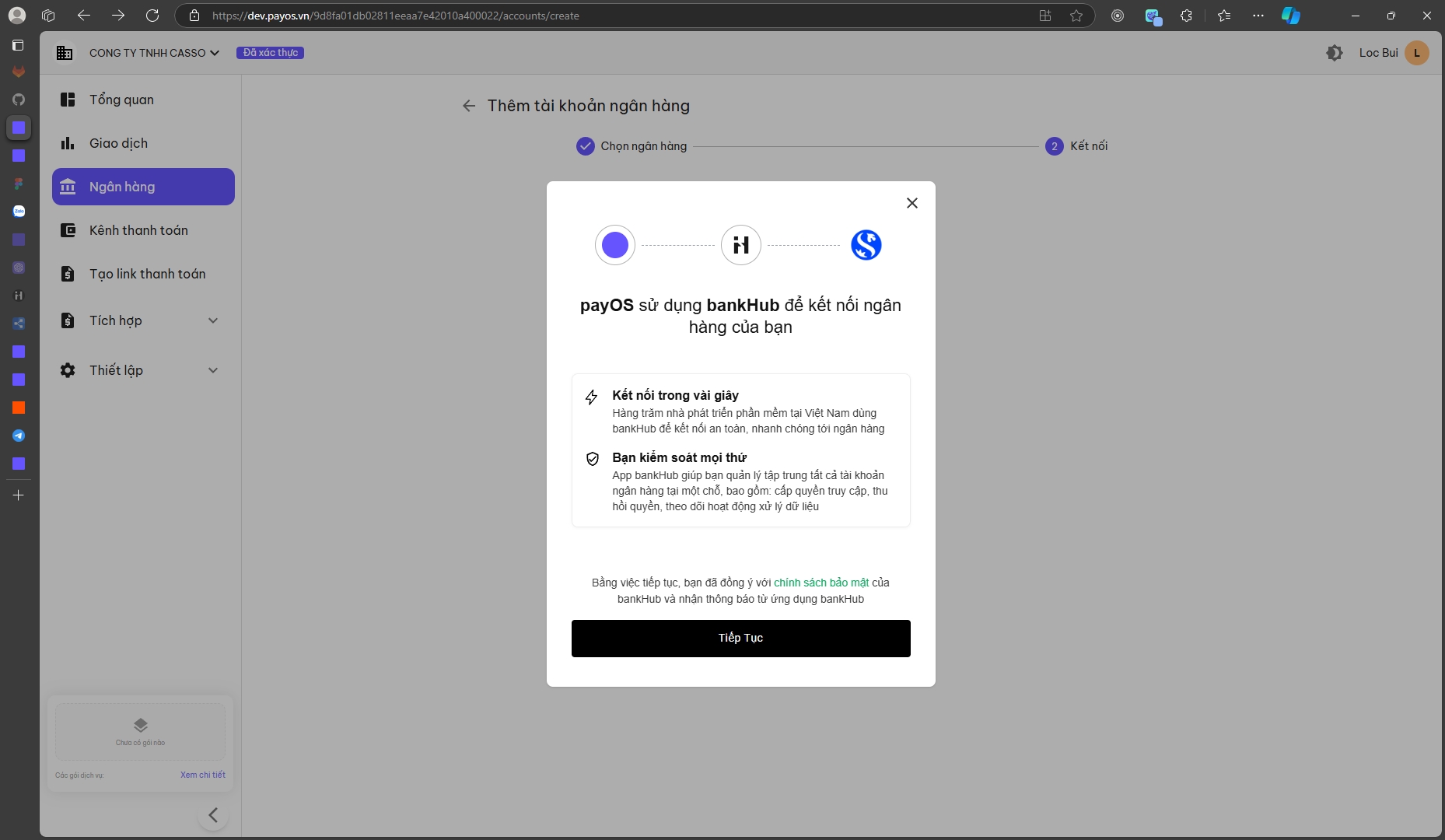Open the Loc Bui avatar menu

(x=1416, y=53)
